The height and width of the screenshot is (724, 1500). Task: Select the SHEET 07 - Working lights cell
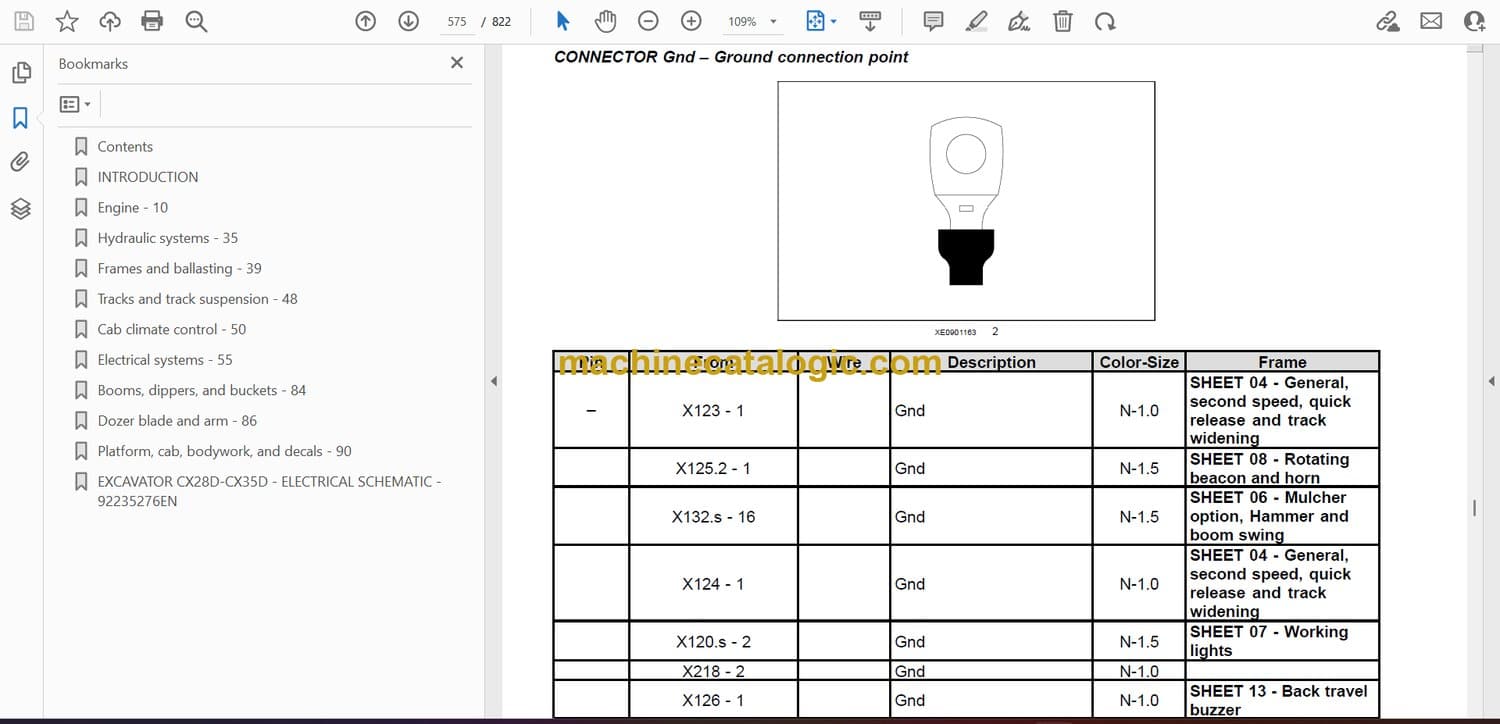coord(1282,642)
